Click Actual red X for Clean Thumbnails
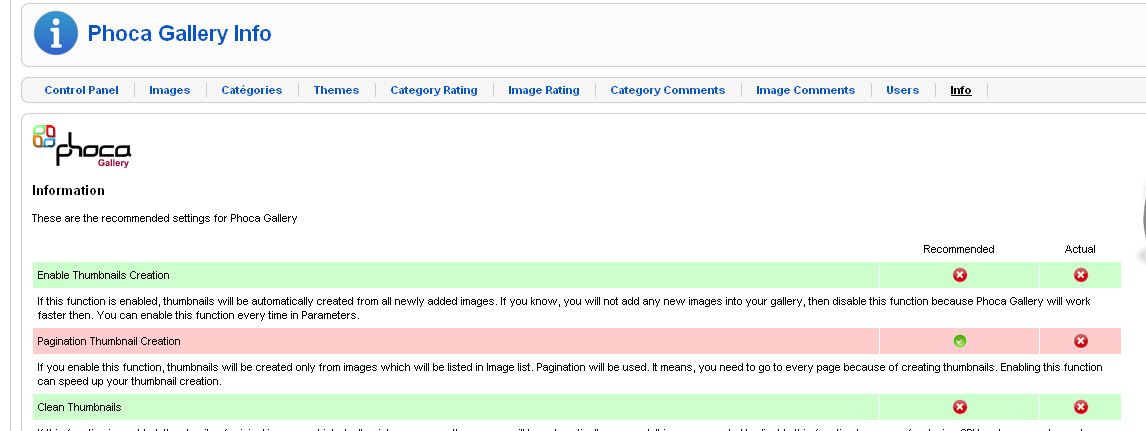The image size is (1146, 431). point(1080,407)
